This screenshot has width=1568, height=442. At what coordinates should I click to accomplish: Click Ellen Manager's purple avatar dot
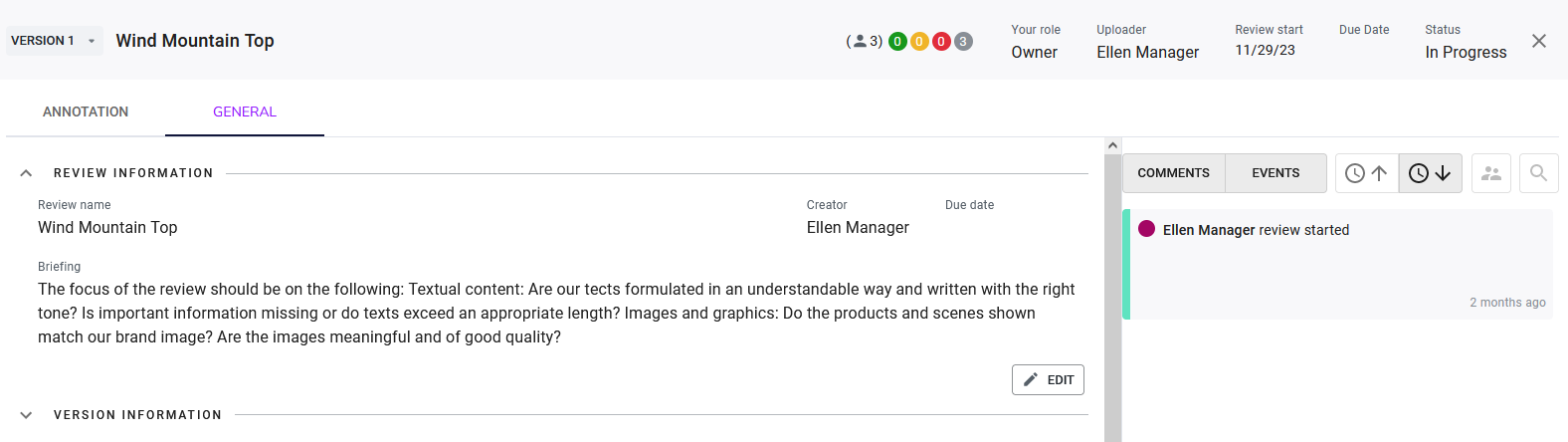pyautogui.click(x=1146, y=229)
